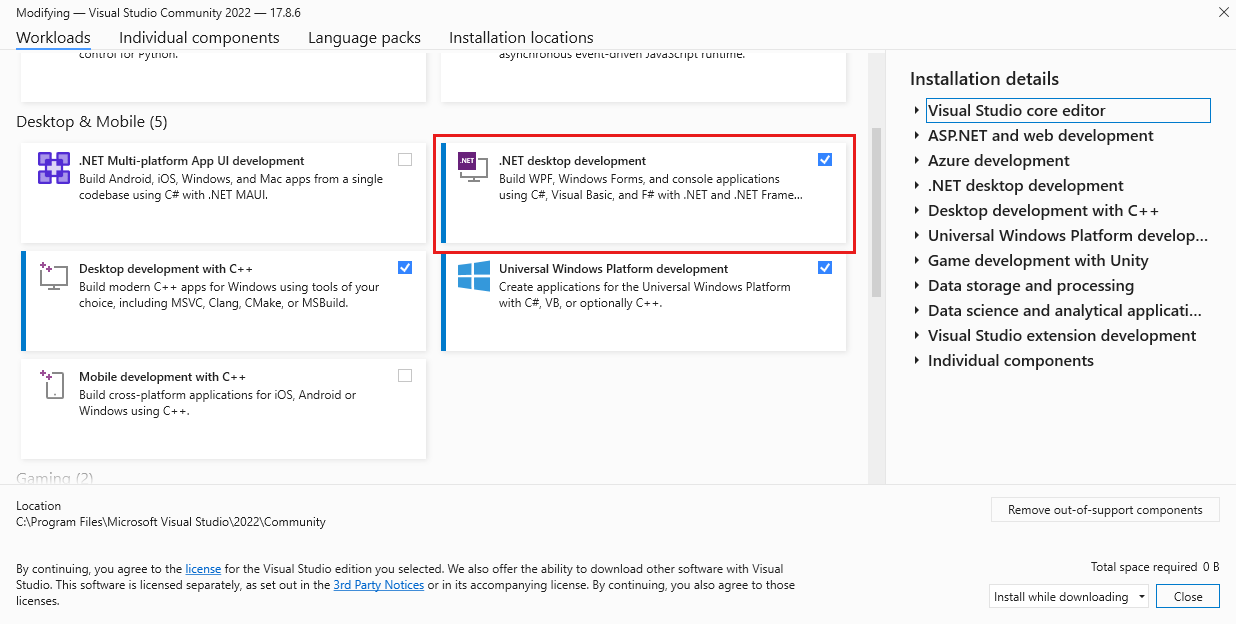Viewport: 1236px width, 624px height.
Task: Expand Individual components in Installation details
Action: pyautogui.click(x=917, y=361)
